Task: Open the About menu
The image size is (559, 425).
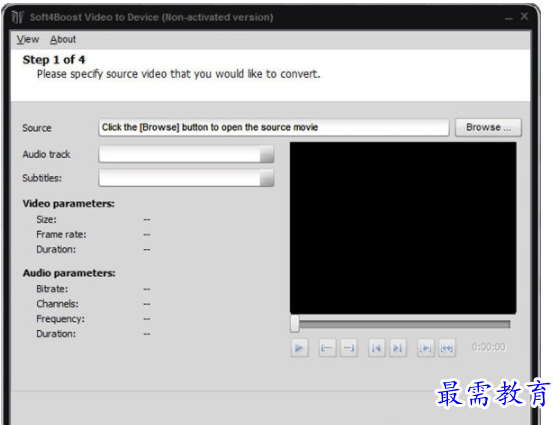Action: pos(63,39)
